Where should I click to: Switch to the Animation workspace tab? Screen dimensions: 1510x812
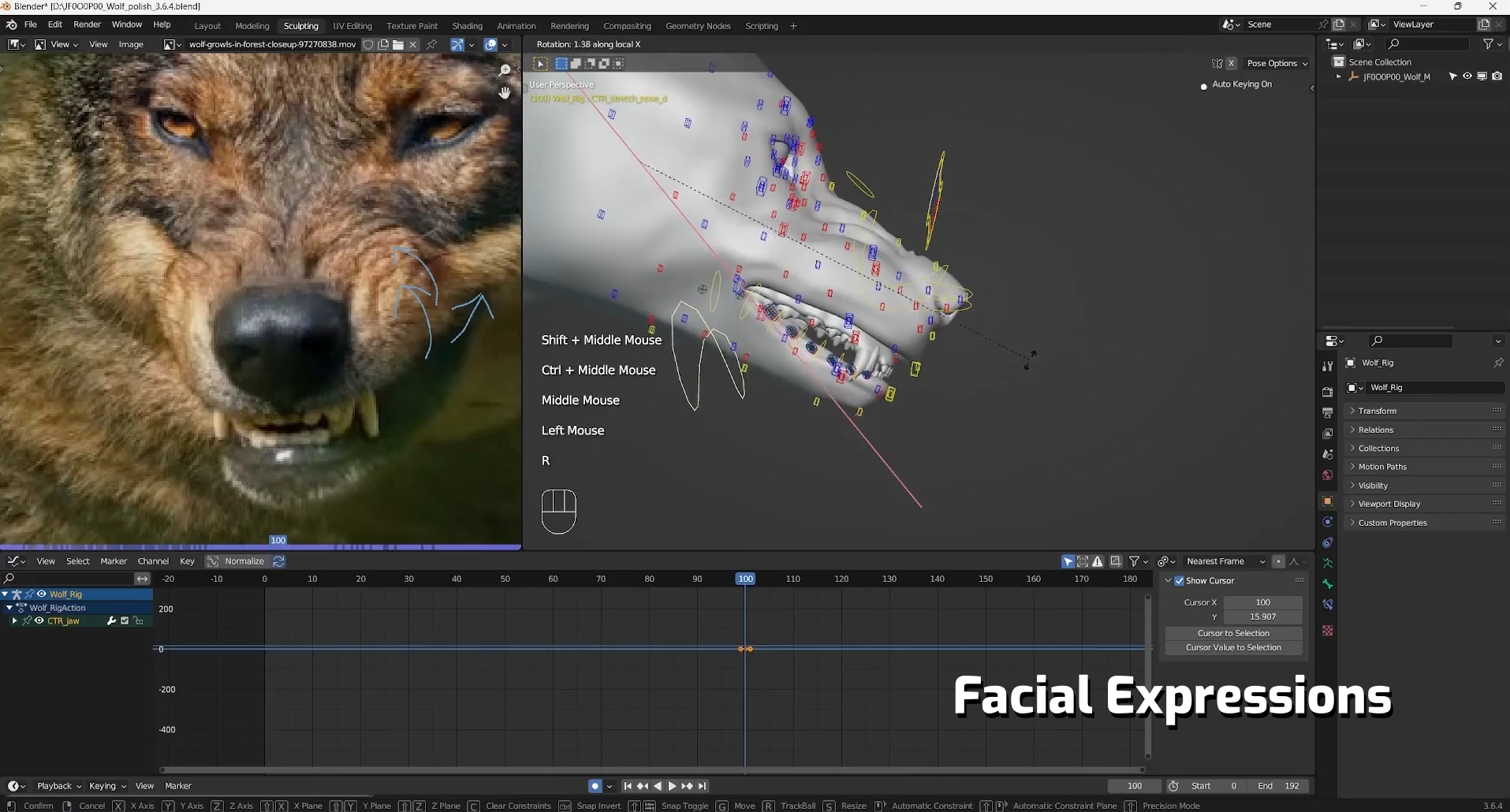(516, 26)
